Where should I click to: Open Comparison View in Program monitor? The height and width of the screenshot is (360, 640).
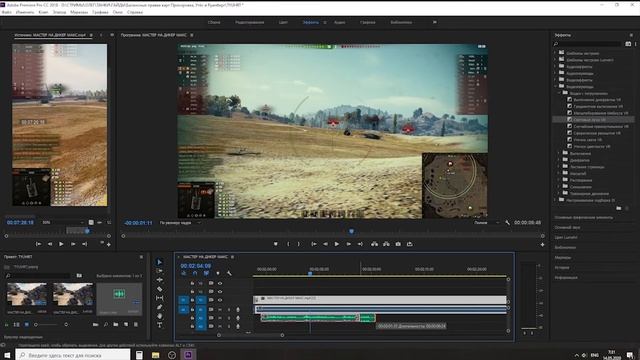point(409,244)
